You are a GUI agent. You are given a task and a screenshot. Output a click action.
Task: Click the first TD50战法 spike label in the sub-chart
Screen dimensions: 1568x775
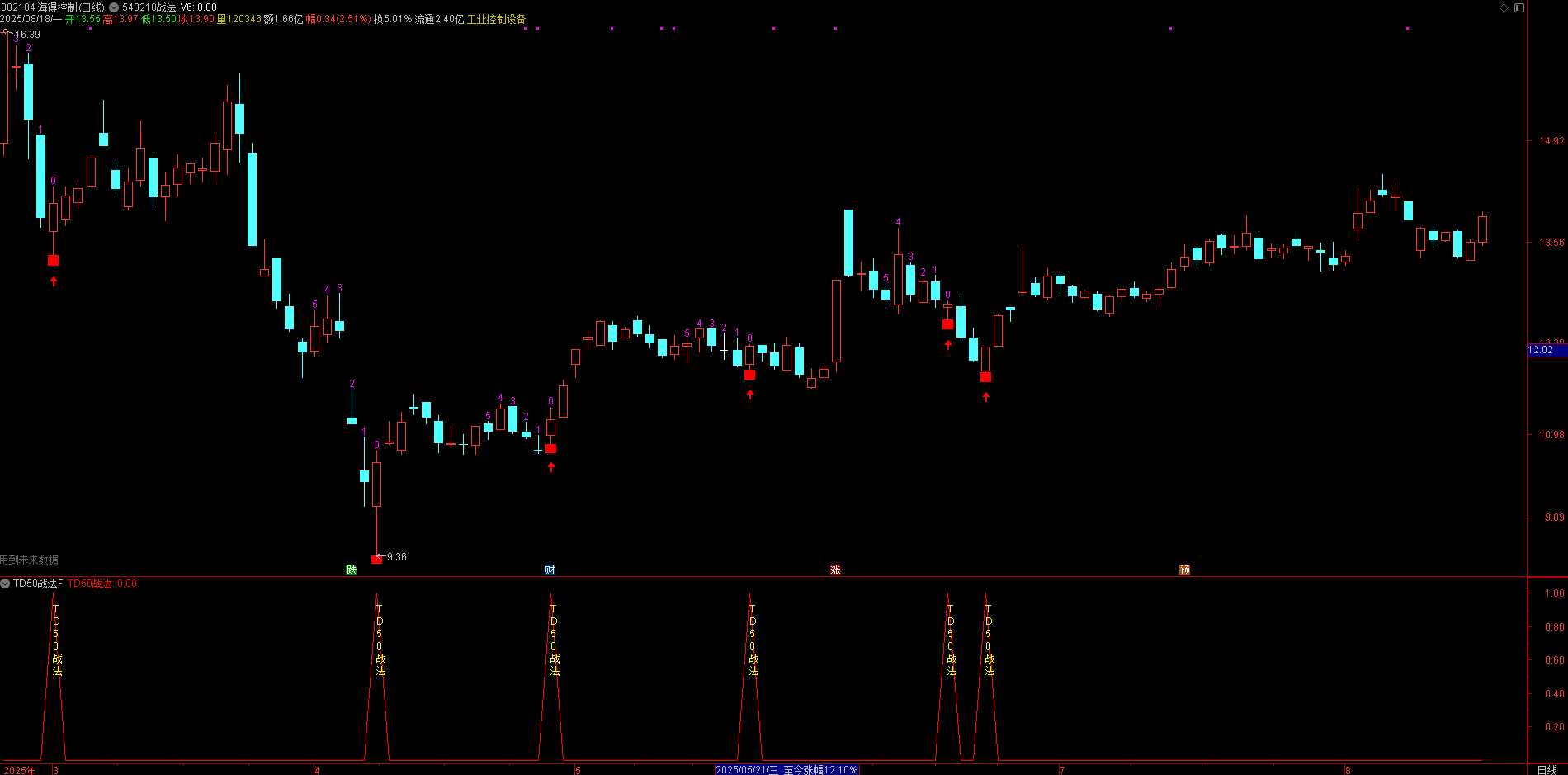[56, 640]
